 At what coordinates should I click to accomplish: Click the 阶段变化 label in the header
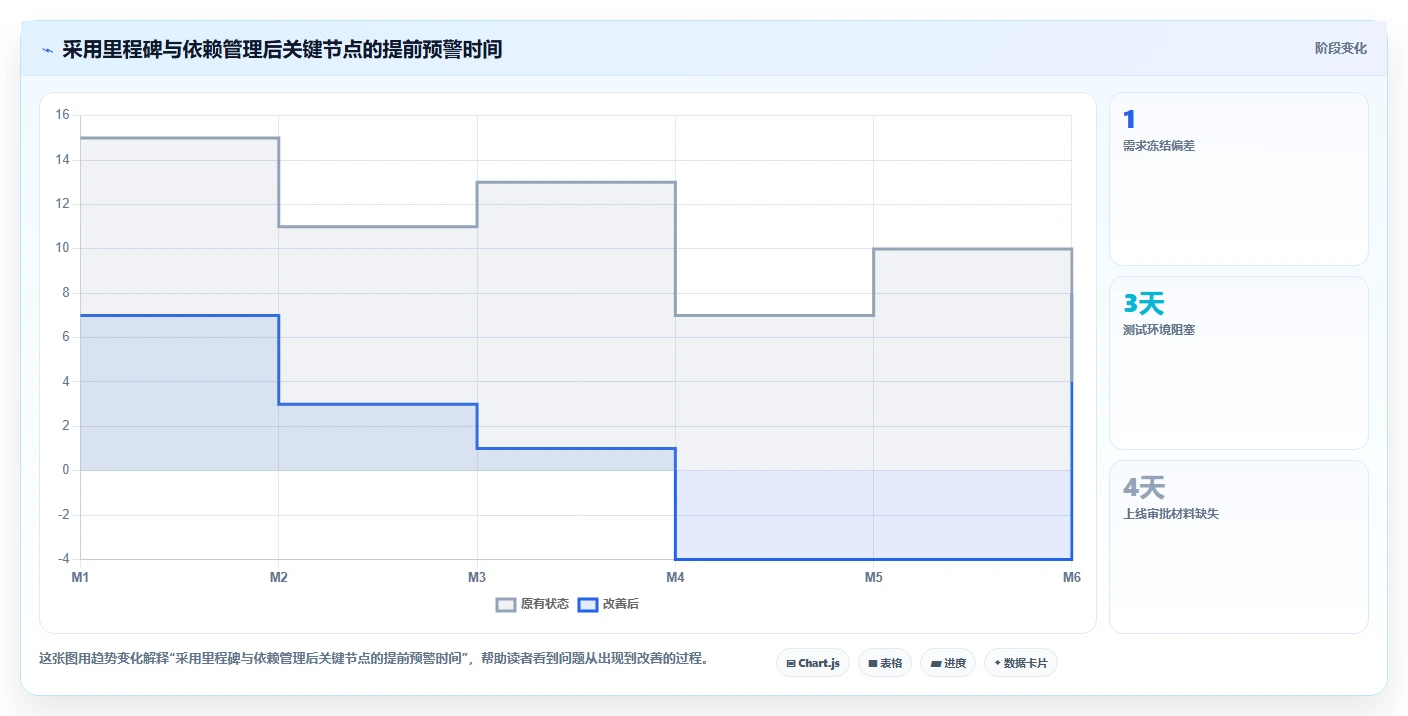(1340, 48)
